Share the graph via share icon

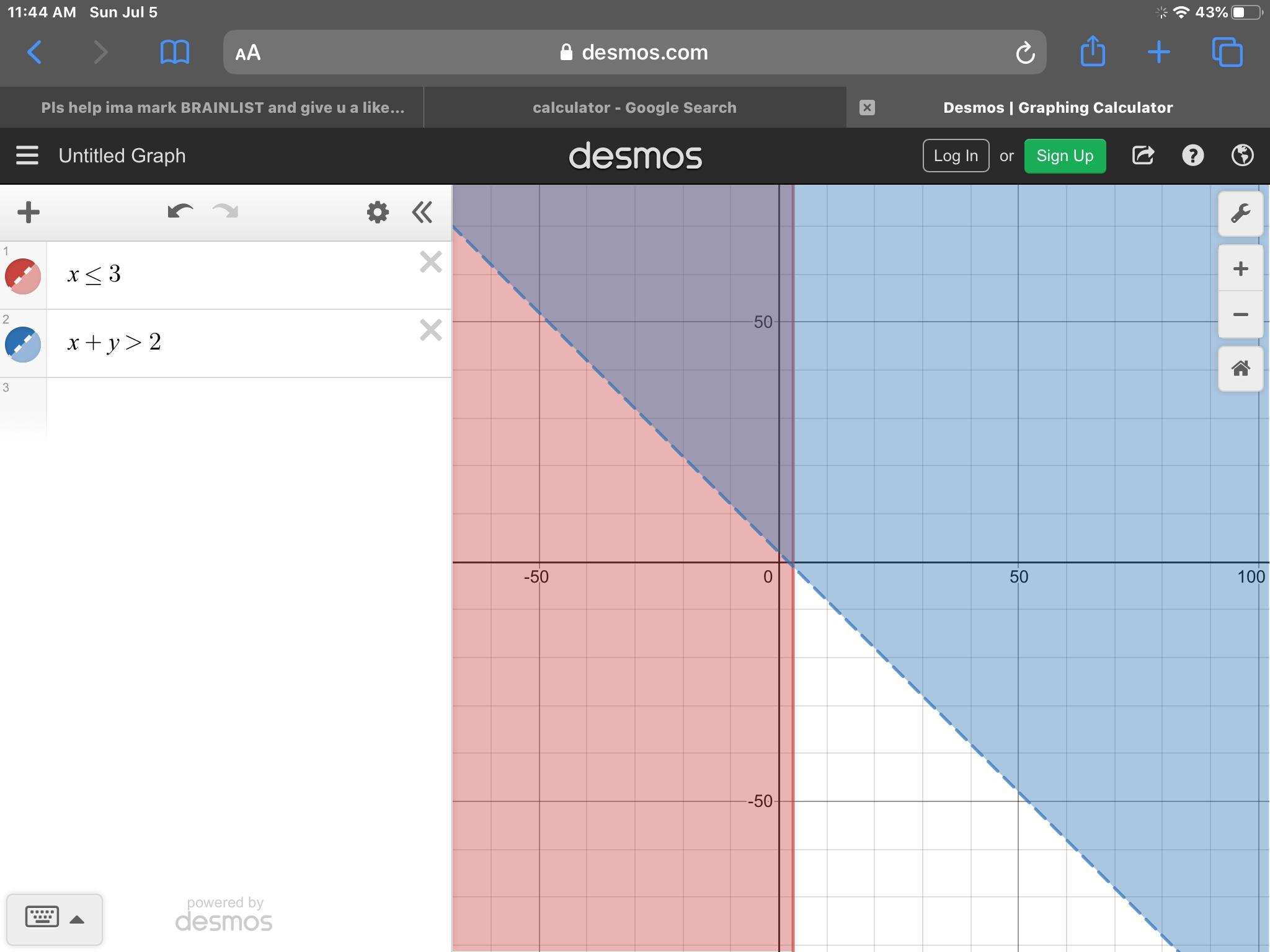point(1143,156)
